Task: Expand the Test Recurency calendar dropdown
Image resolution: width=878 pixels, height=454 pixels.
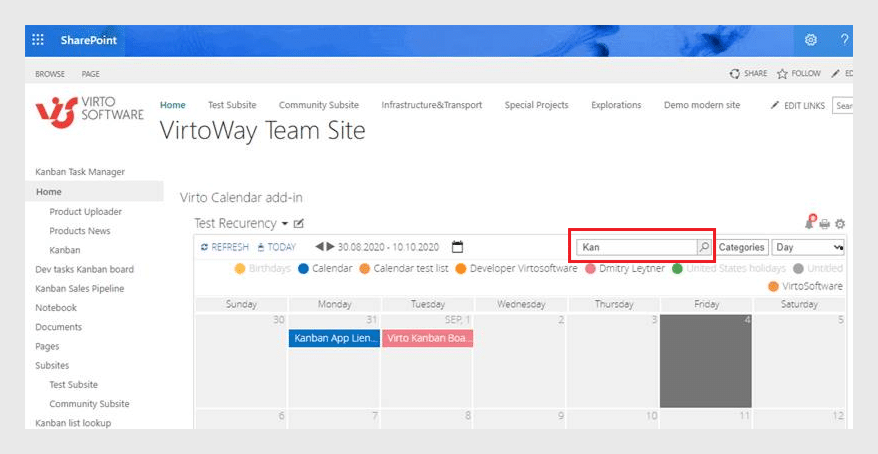Action: 284,224
